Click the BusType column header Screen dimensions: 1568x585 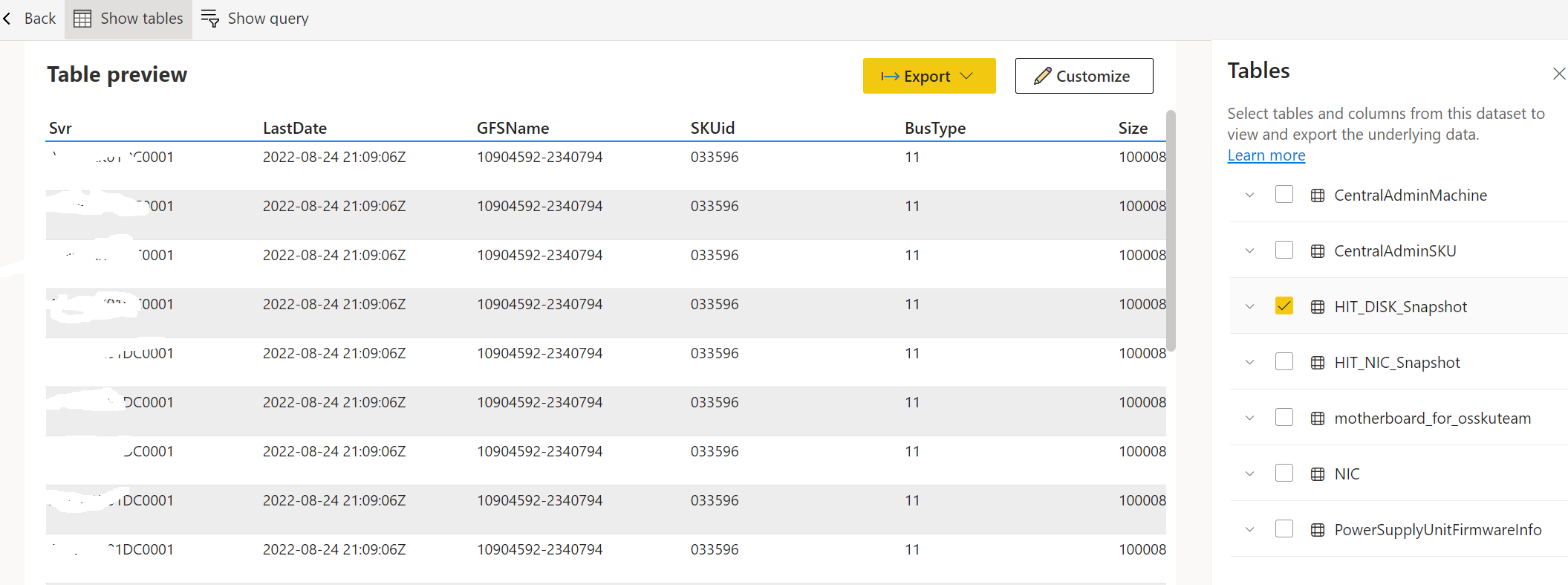click(x=935, y=128)
